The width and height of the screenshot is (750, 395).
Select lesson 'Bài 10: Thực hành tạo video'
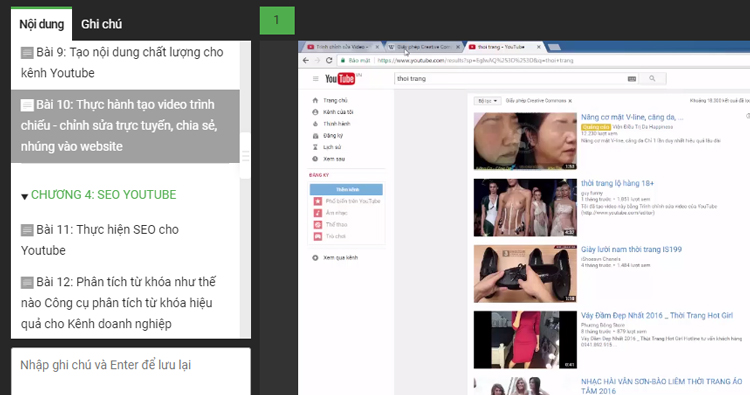click(125, 126)
